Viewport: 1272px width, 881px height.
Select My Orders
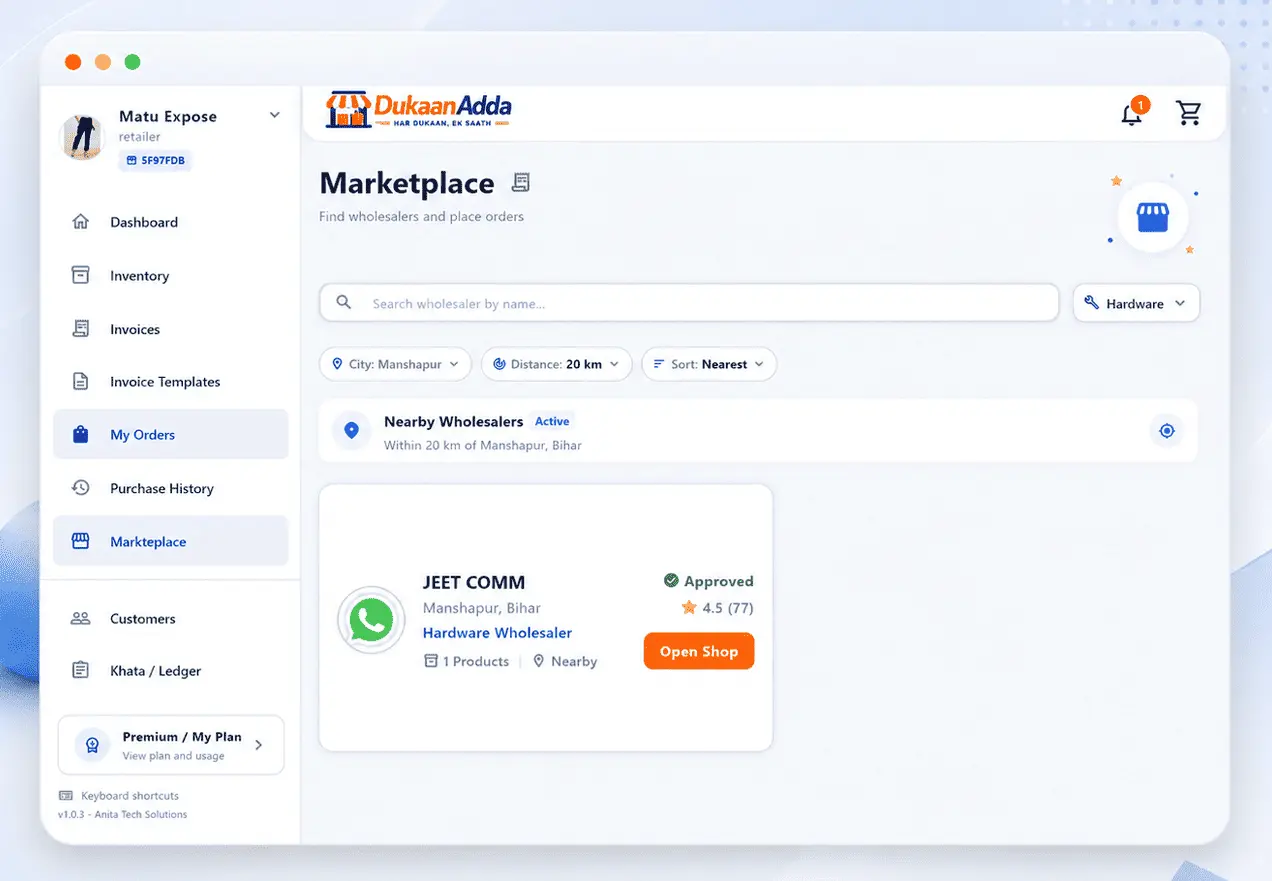pos(170,435)
